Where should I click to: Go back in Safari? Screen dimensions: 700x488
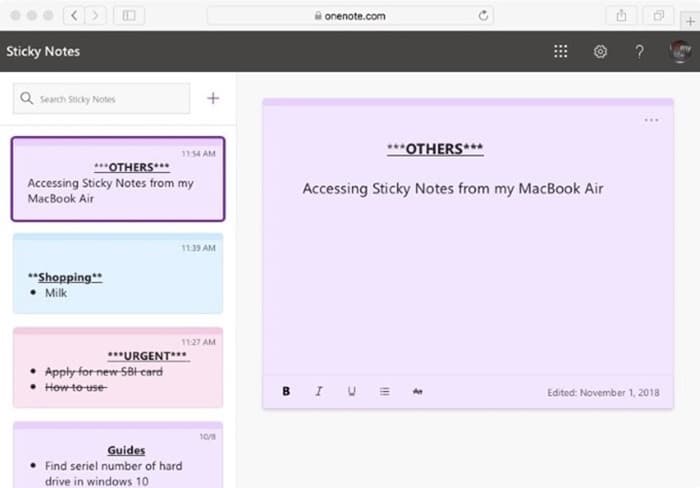74,16
